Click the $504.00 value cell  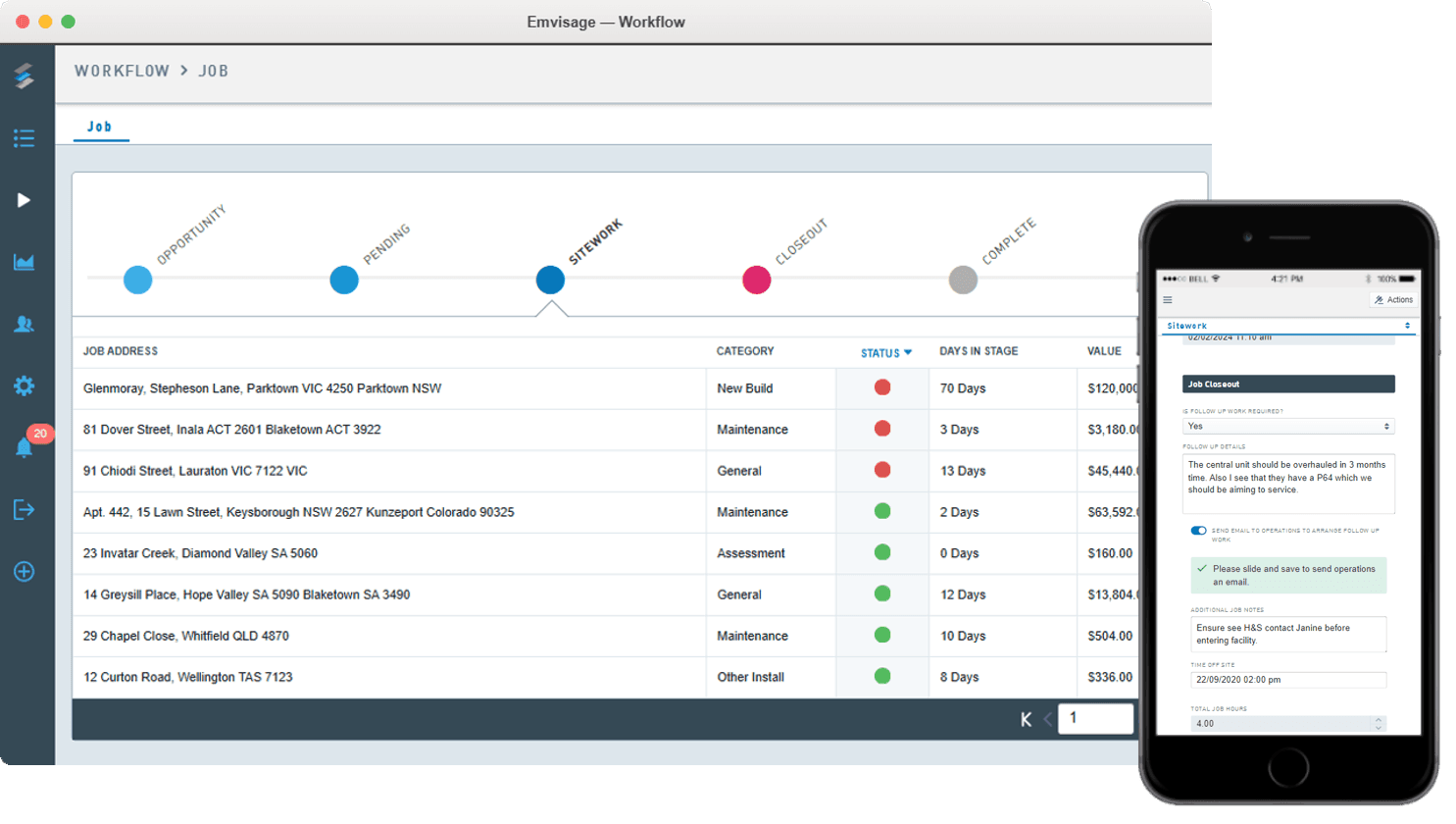click(1110, 636)
